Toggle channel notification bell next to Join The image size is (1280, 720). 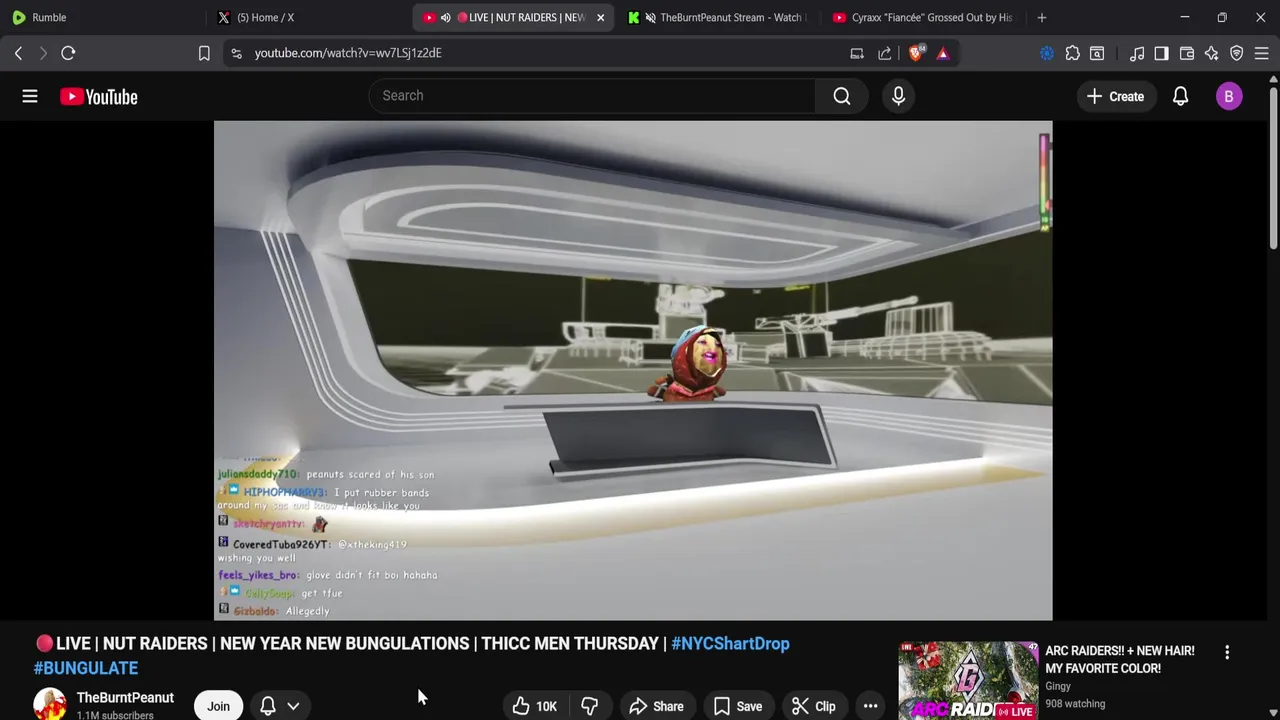[x=268, y=706]
